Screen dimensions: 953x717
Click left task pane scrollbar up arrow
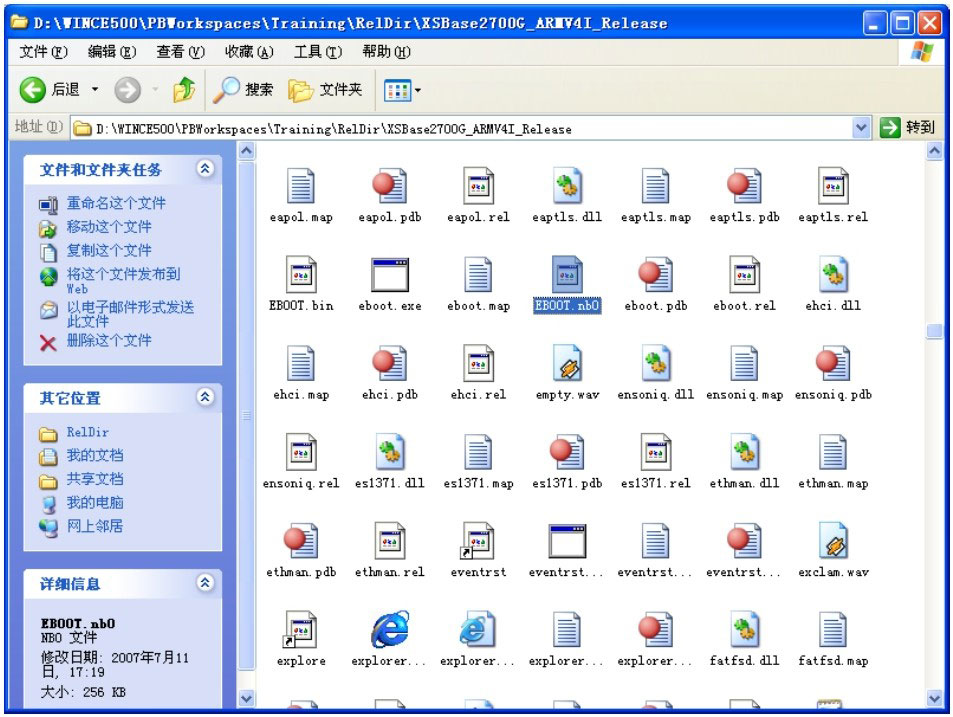pos(246,151)
